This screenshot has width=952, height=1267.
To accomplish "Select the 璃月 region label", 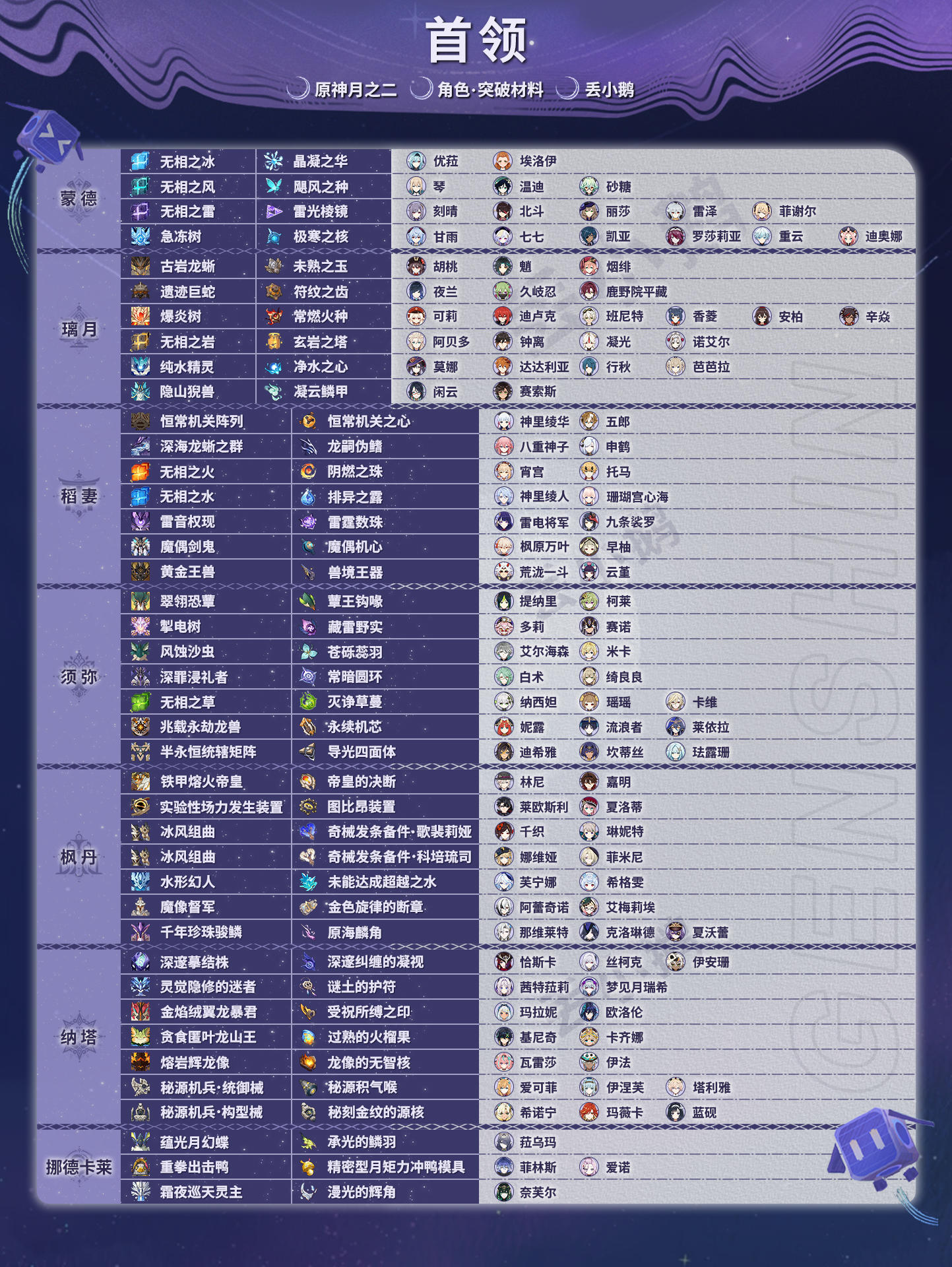I will pos(79,329).
